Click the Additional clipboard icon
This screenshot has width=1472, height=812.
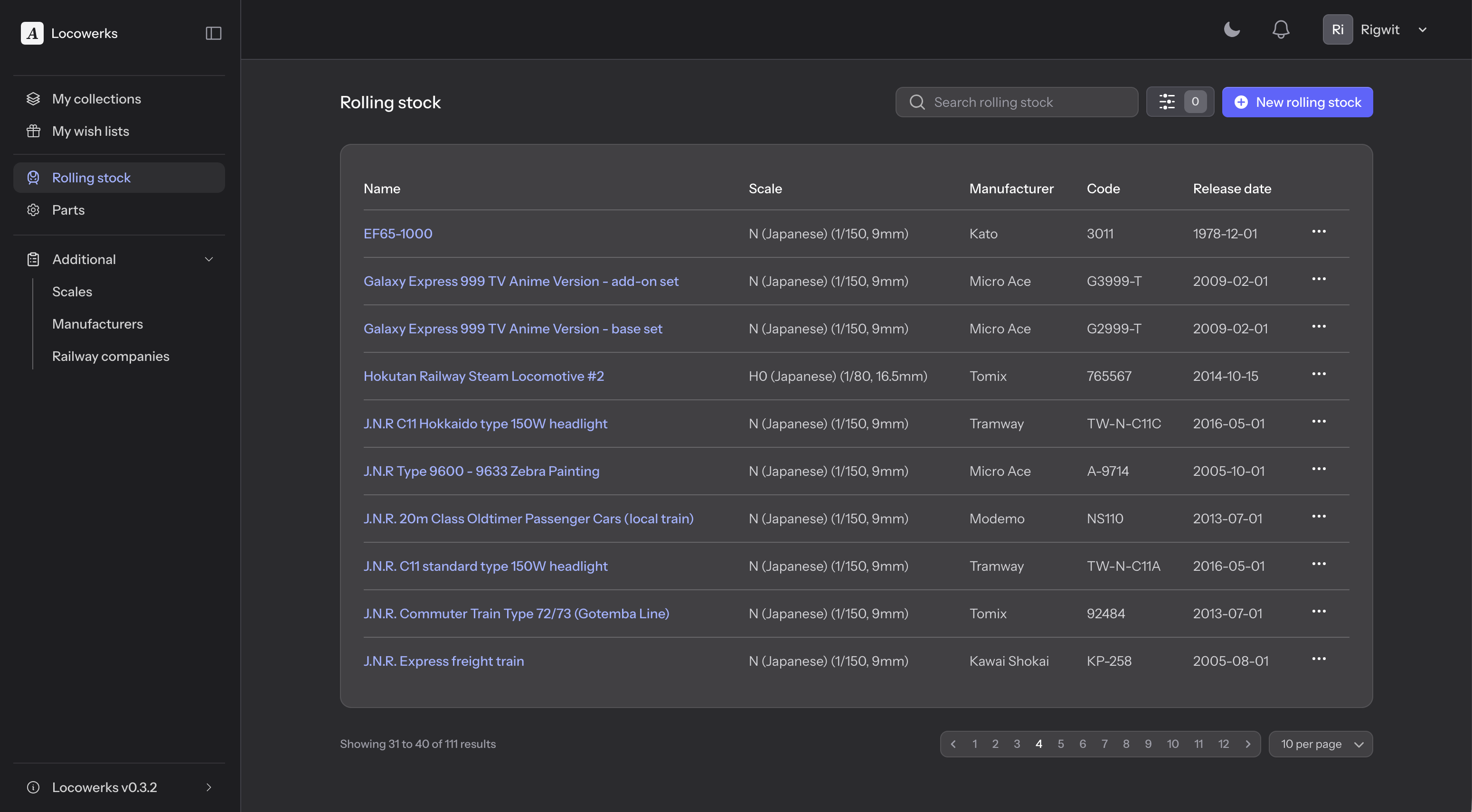(x=33, y=259)
